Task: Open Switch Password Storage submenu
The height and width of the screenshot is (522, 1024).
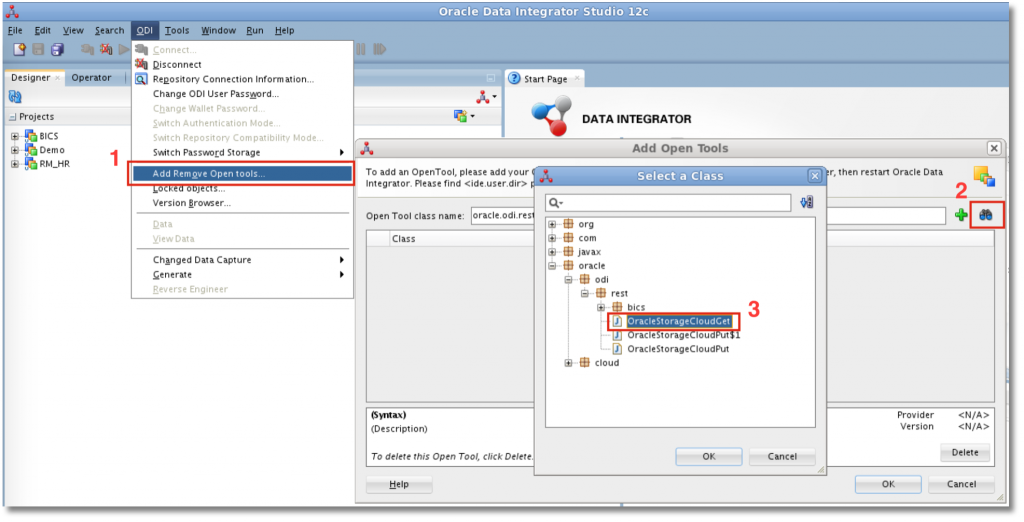Action: coord(242,152)
